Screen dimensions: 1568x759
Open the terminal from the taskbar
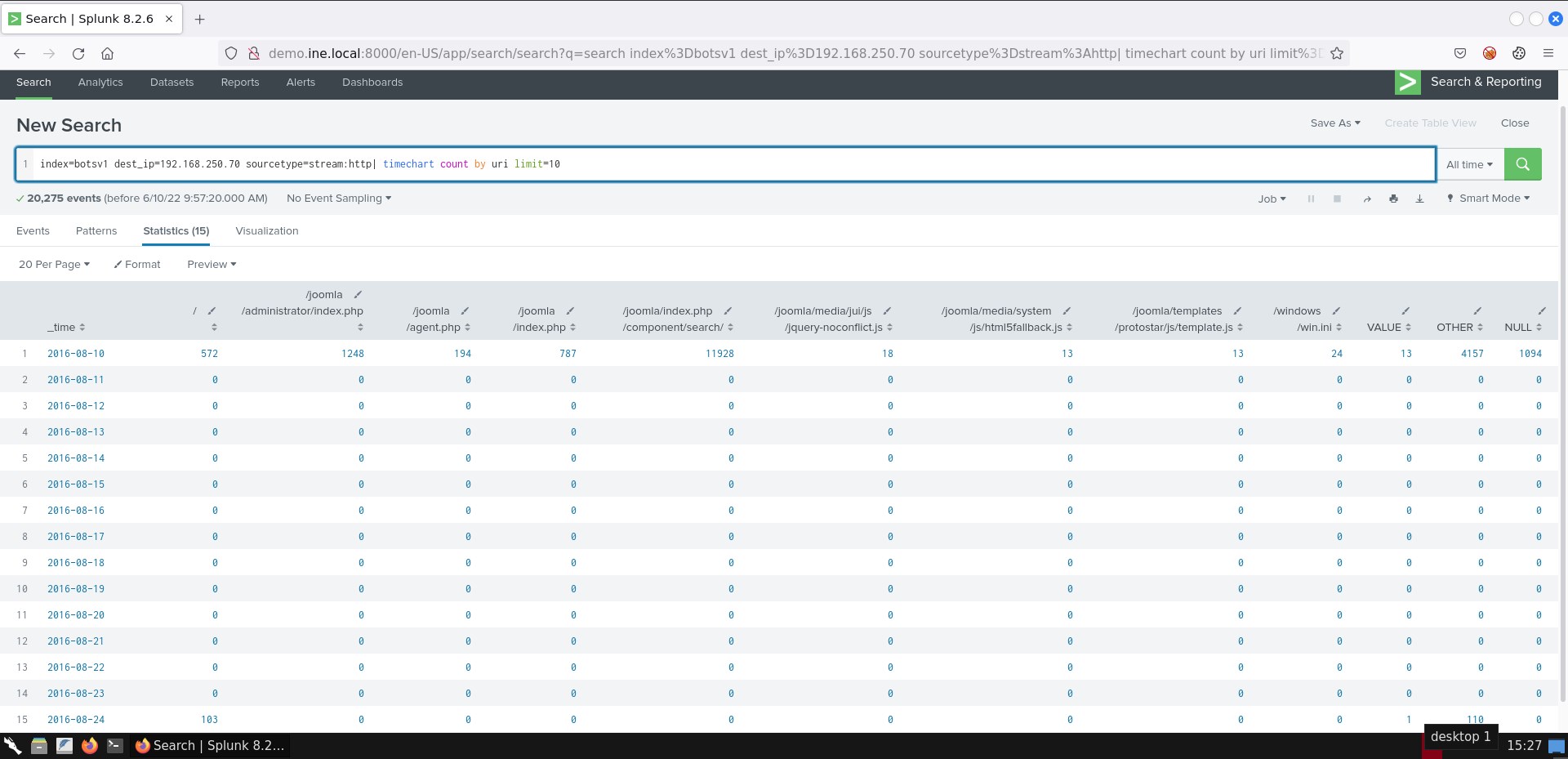coord(115,745)
